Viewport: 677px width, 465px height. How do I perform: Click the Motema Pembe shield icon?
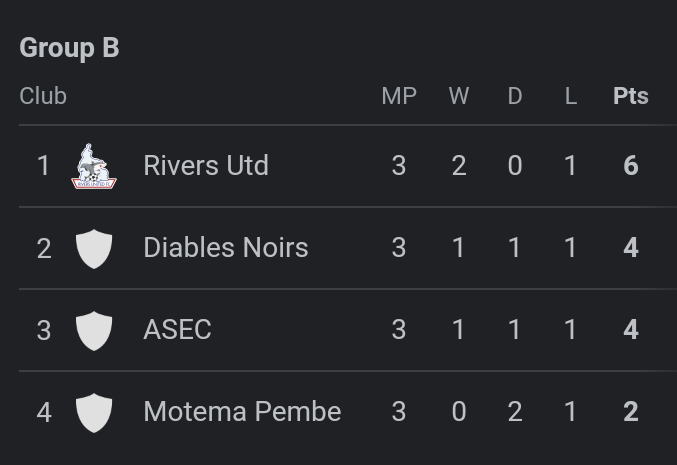tap(94, 412)
